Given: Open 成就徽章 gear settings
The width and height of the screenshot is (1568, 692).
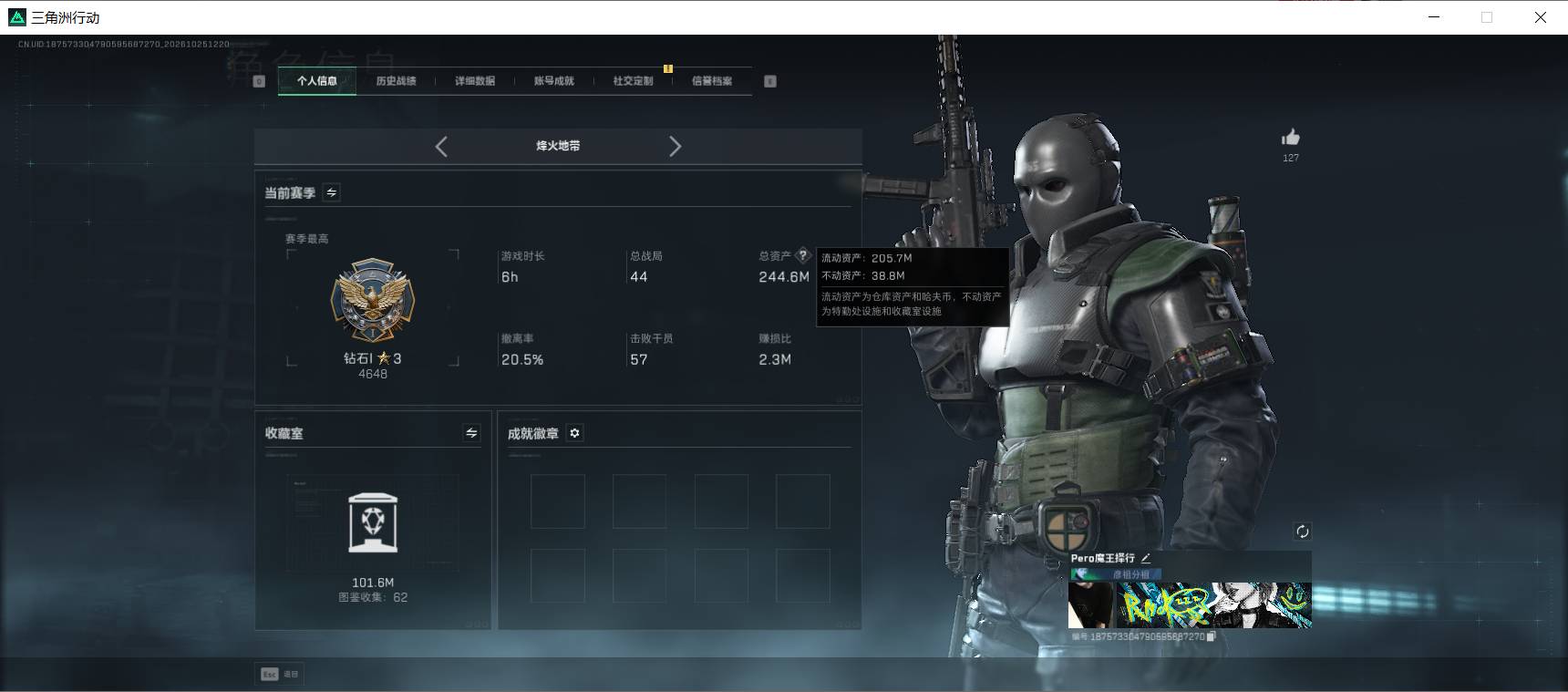Looking at the screenshot, I should pos(574,433).
